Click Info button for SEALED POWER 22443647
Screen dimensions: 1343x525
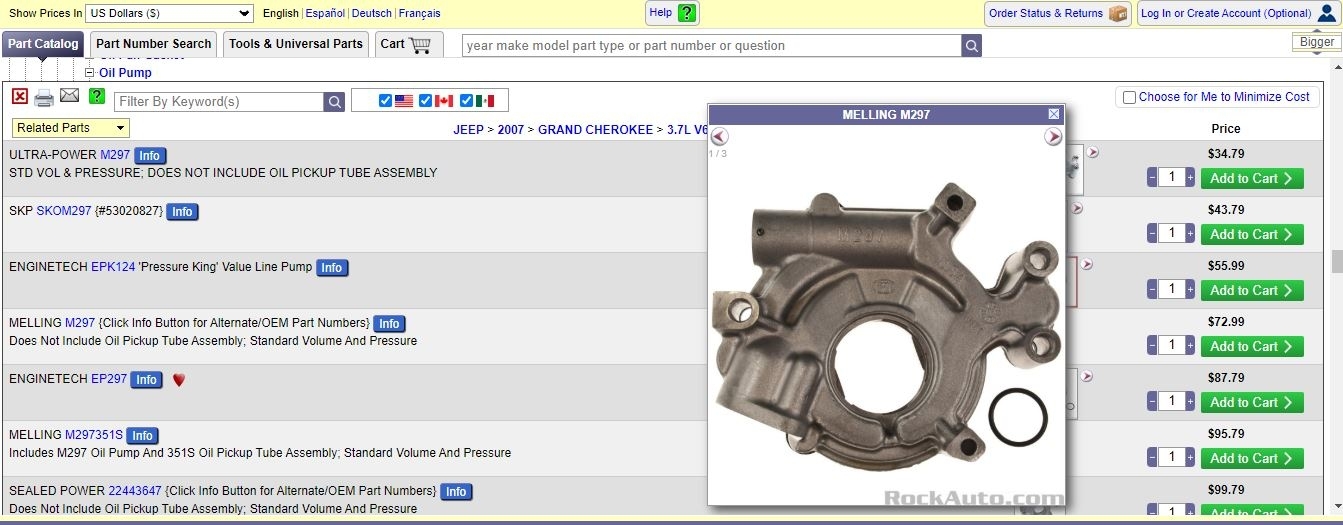click(456, 492)
